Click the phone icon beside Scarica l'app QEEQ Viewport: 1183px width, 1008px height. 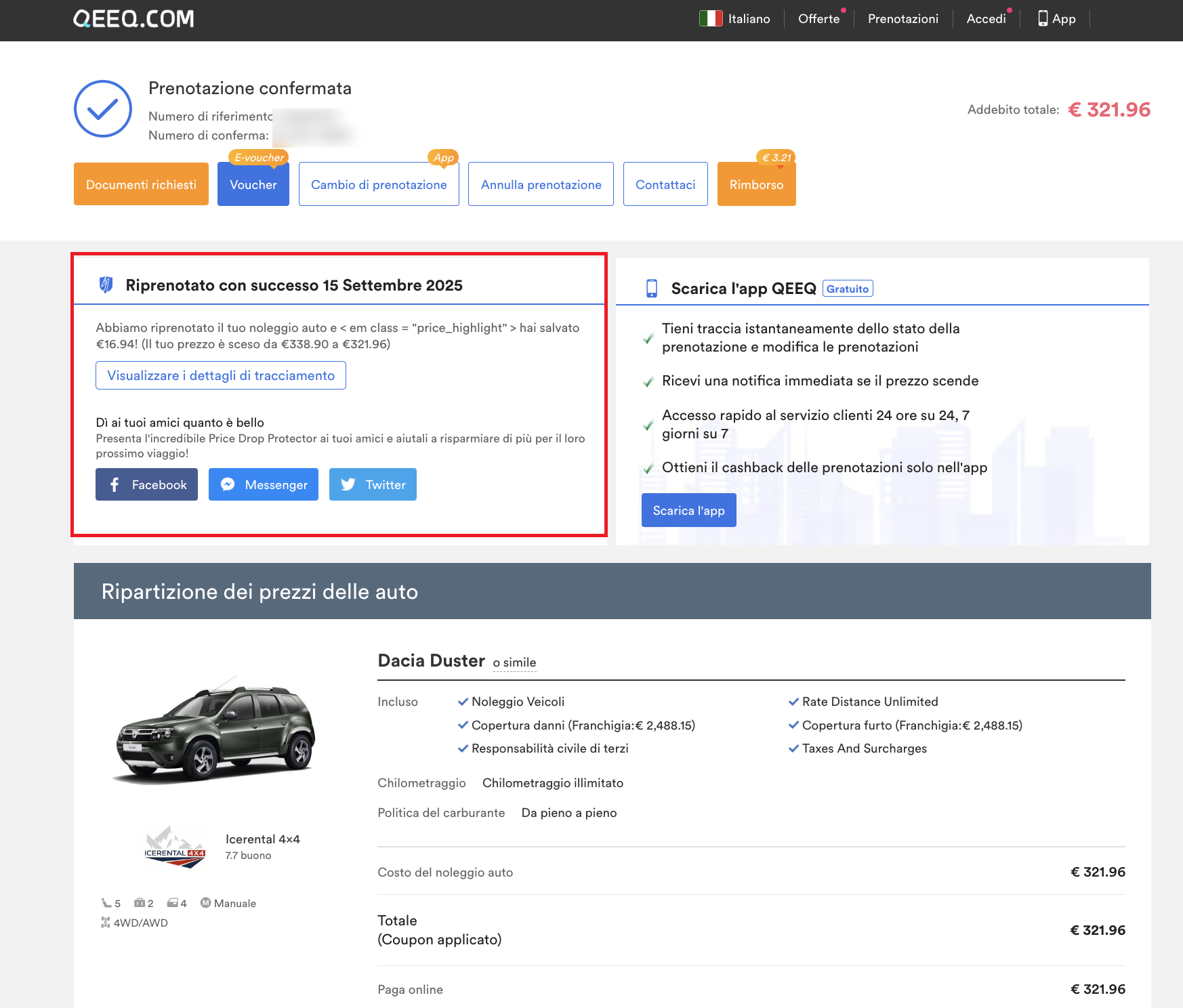pyautogui.click(x=652, y=289)
